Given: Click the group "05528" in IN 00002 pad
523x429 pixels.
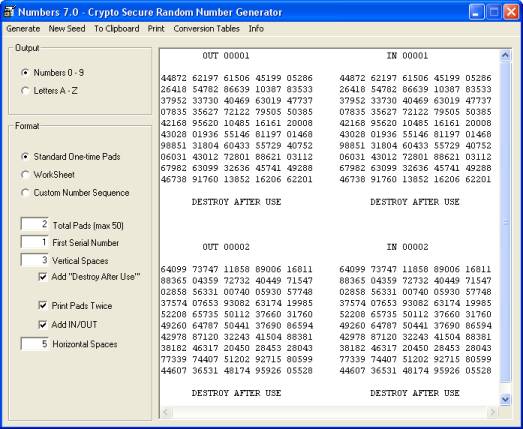Looking at the screenshot, I should pyautogui.click(x=478, y=371).
